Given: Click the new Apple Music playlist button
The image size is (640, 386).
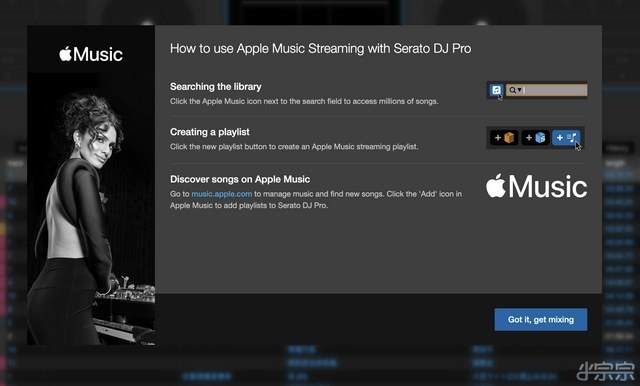Looking at the screenshot, I should tap(566, 138).
